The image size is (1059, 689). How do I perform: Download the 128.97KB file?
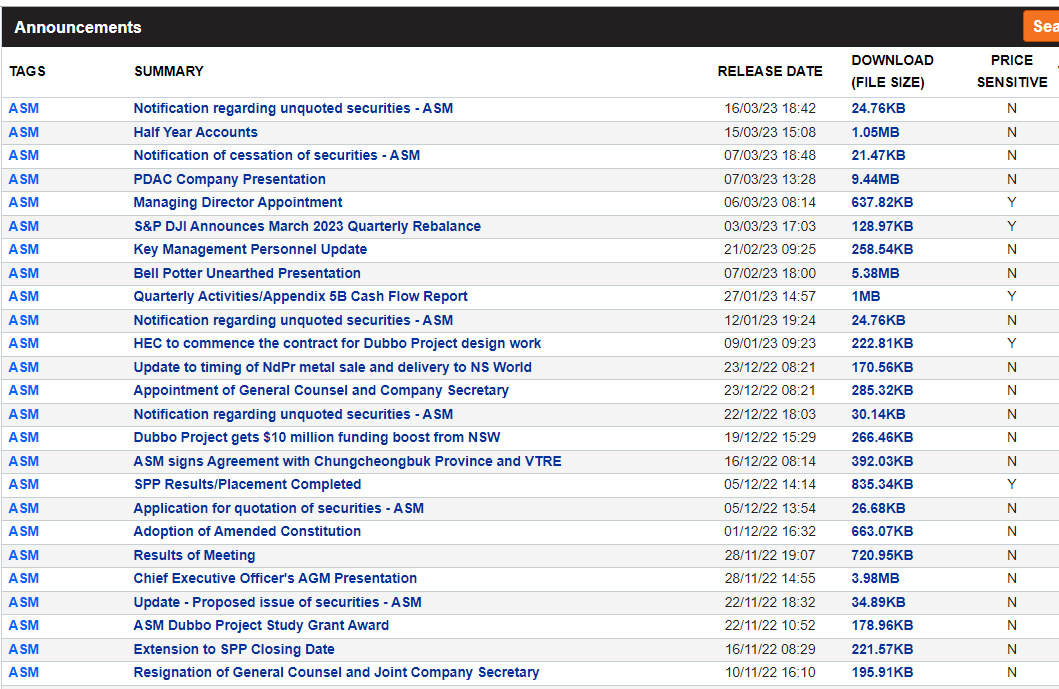coord(882,226)
